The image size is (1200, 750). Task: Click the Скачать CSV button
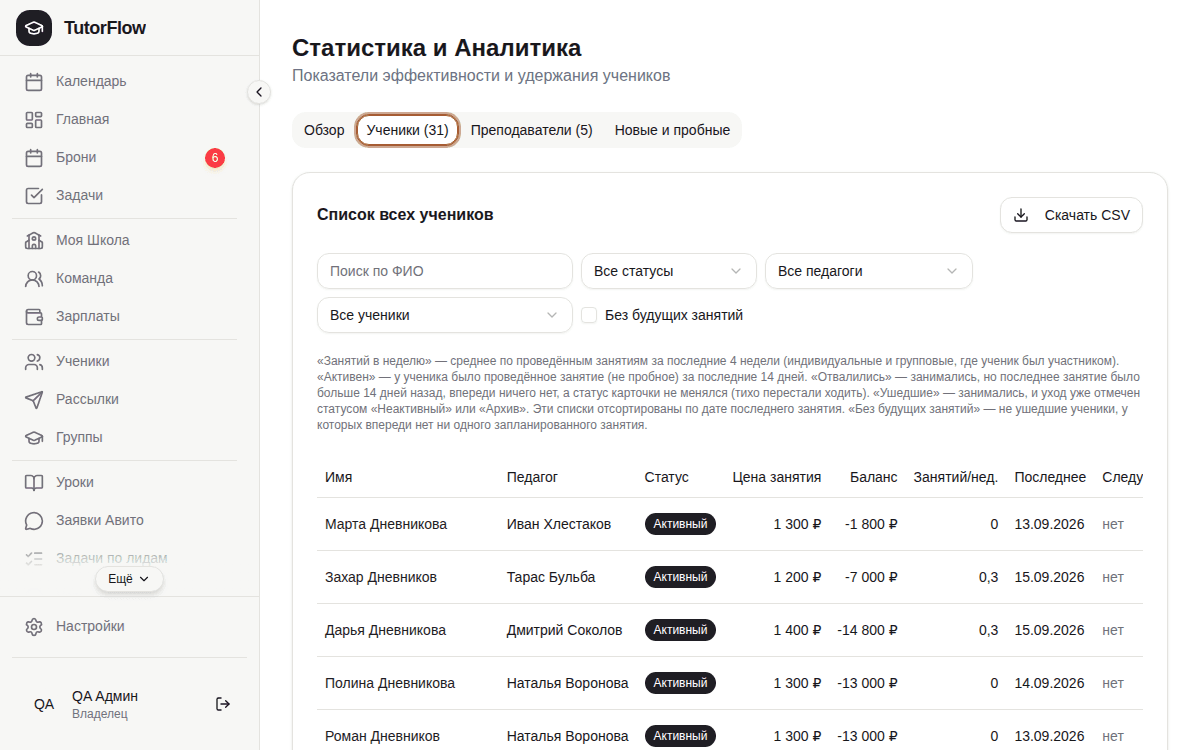(x=1071, y=215)
